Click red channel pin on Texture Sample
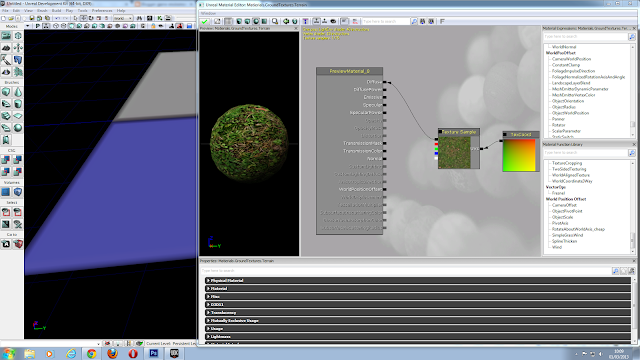Screen dimensions: 640x360 click(436, 144)
